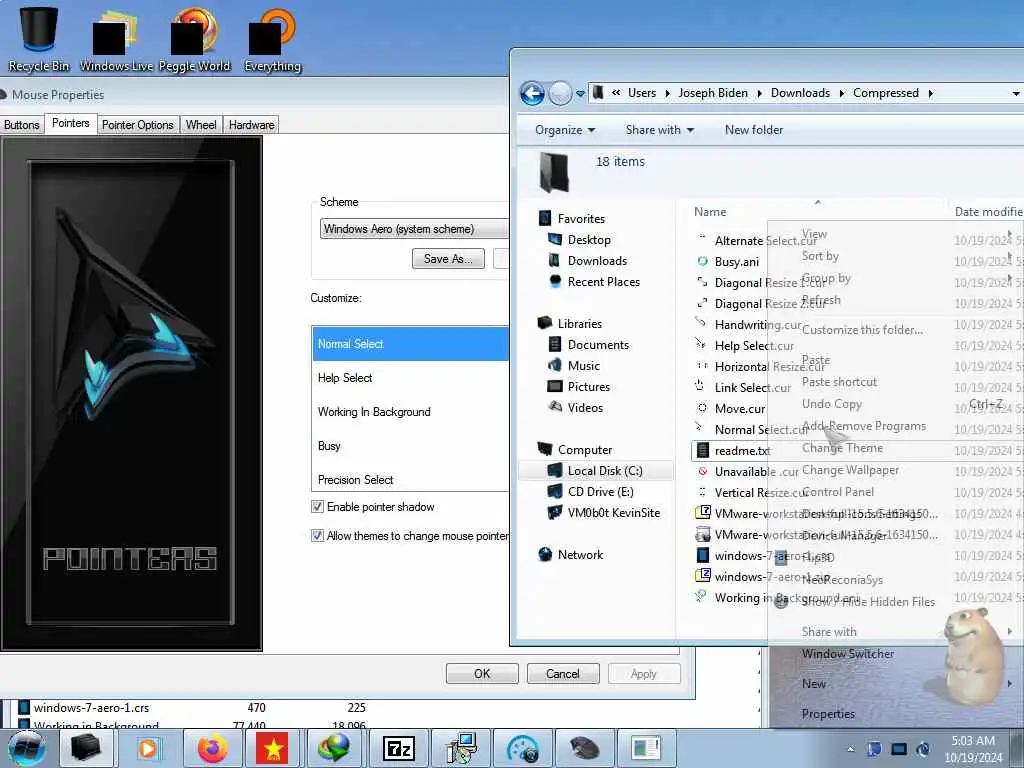Switch to the Hardware tab

click(x=251, y=125)
